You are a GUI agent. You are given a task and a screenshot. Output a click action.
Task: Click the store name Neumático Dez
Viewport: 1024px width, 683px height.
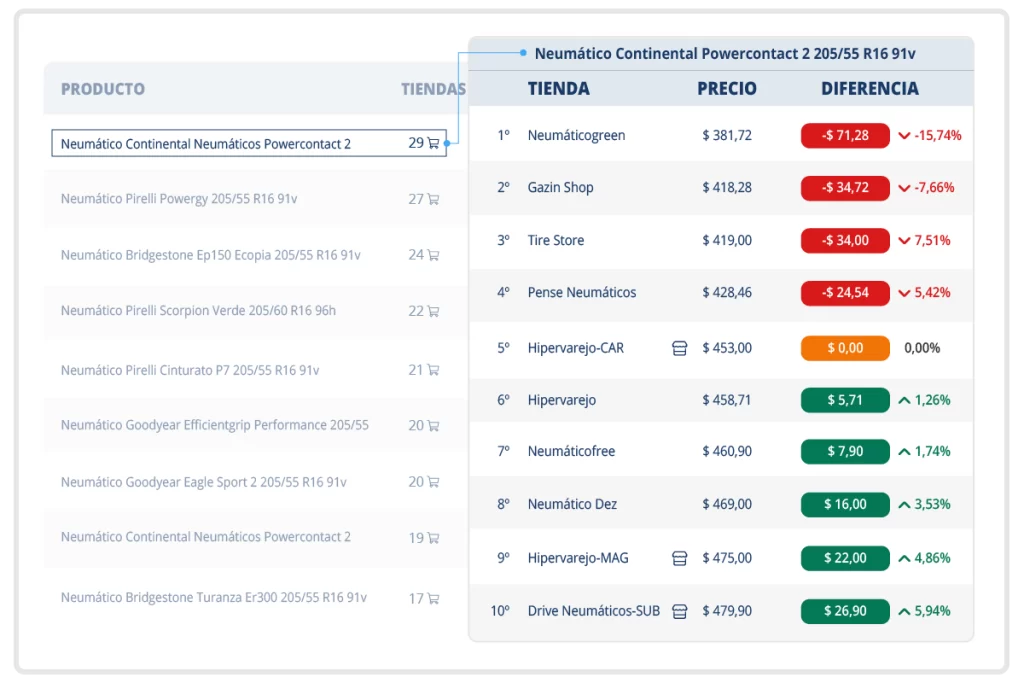[572, 504]
